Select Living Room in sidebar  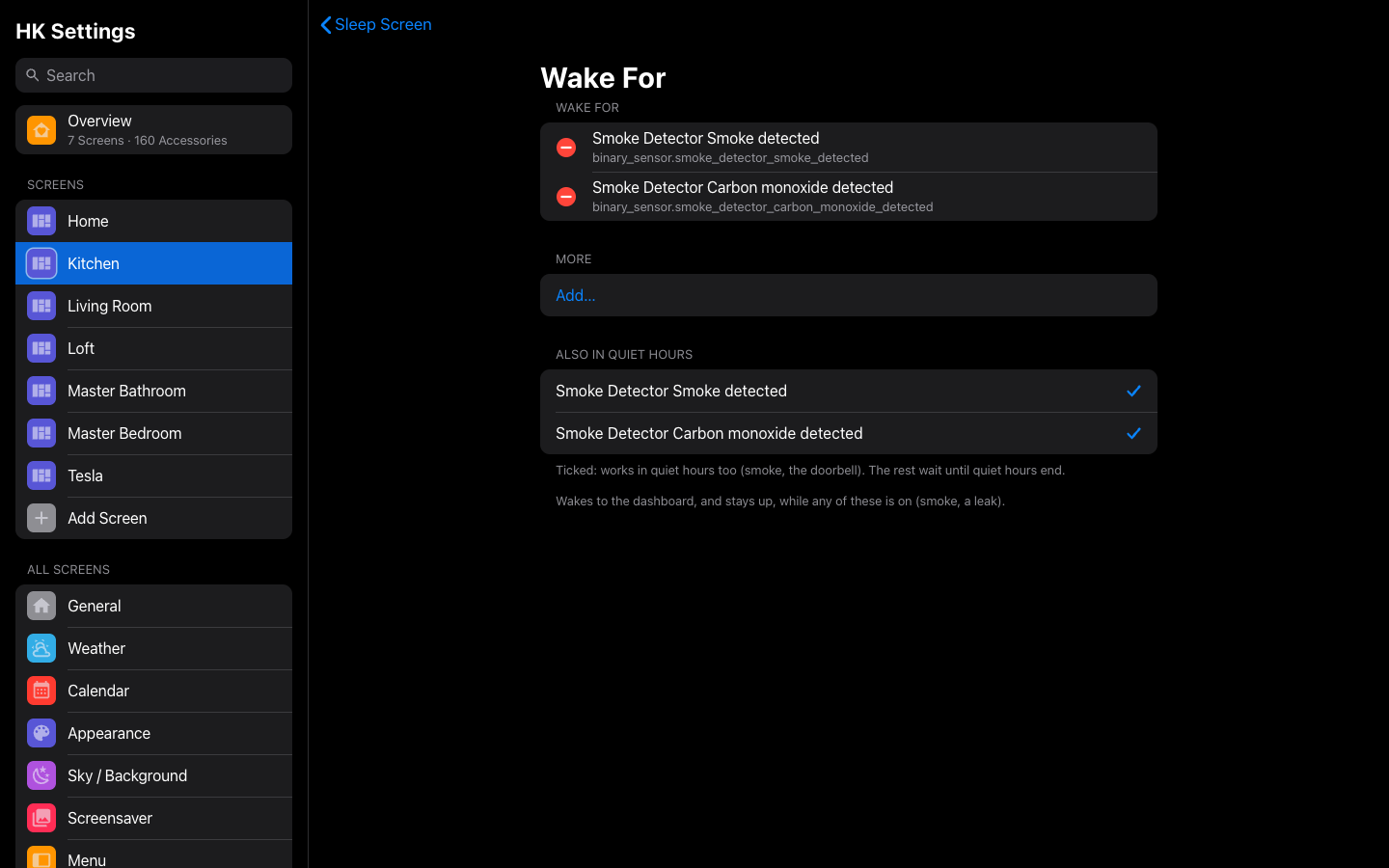point(153,306)
